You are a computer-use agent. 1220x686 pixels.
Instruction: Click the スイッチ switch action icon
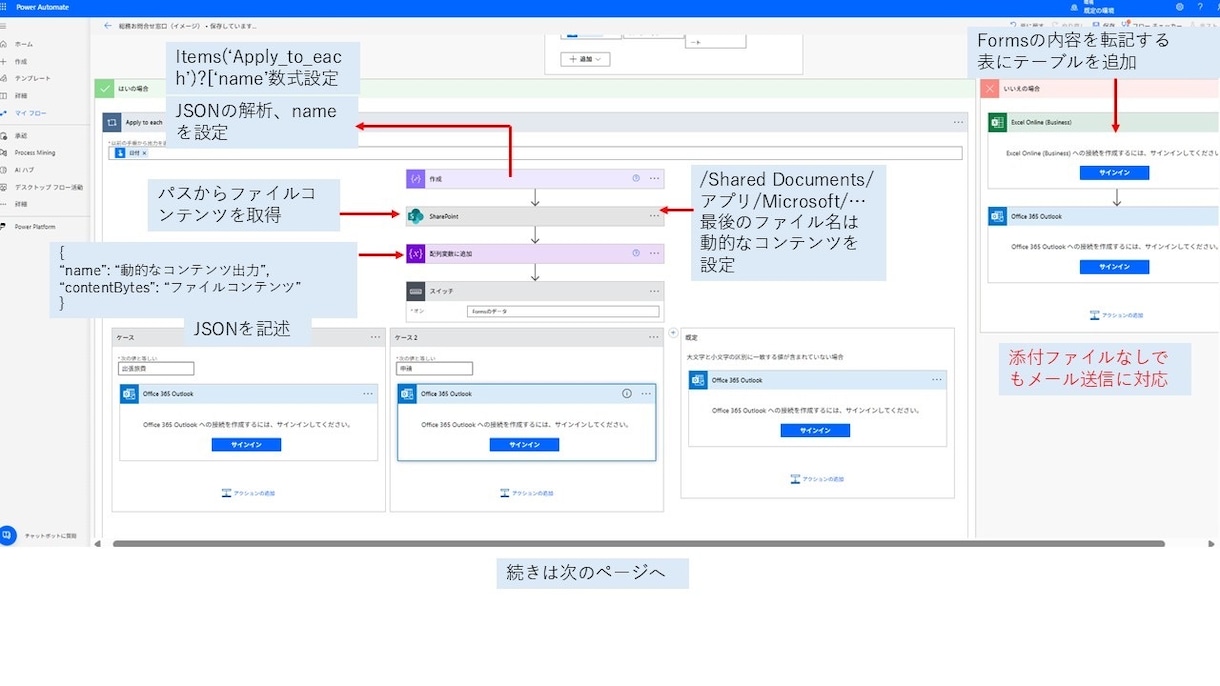tap(415, 291)
